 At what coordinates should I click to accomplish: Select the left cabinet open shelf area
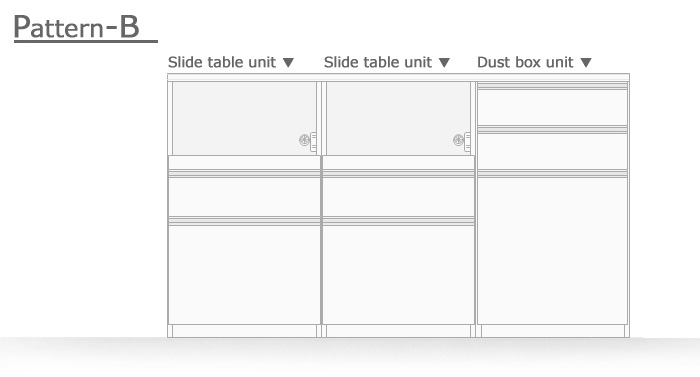coord(244,118)
